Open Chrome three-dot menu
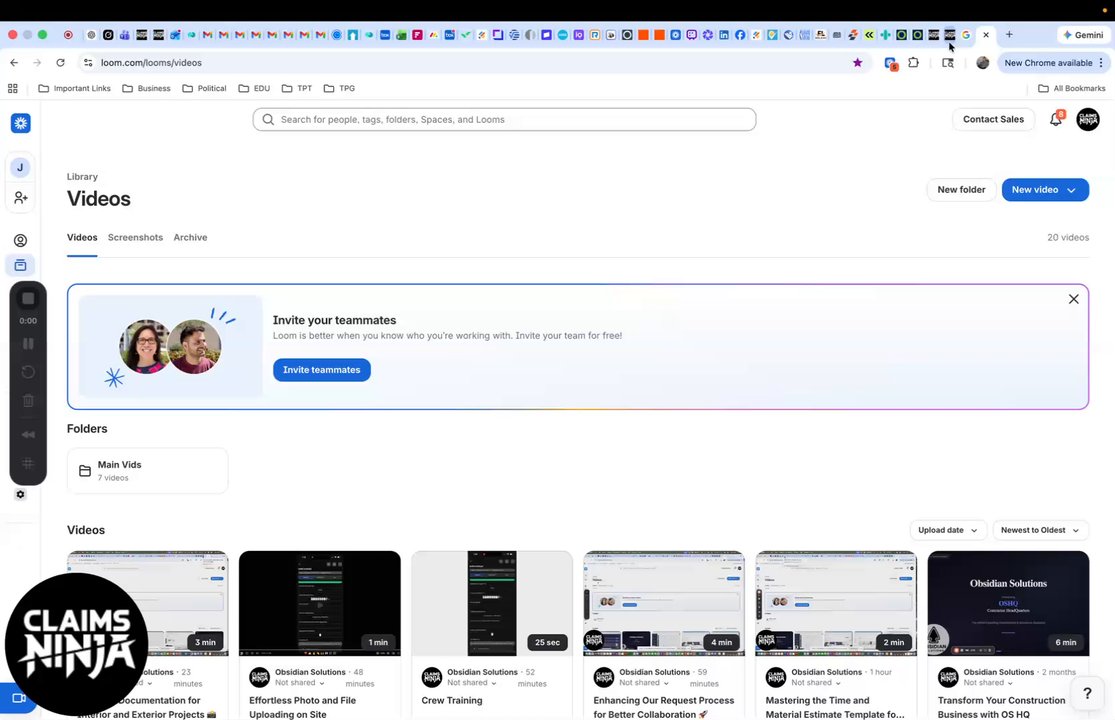Screen dimensions: 1115x720 pyautogui.click(x=1101, y=63)
